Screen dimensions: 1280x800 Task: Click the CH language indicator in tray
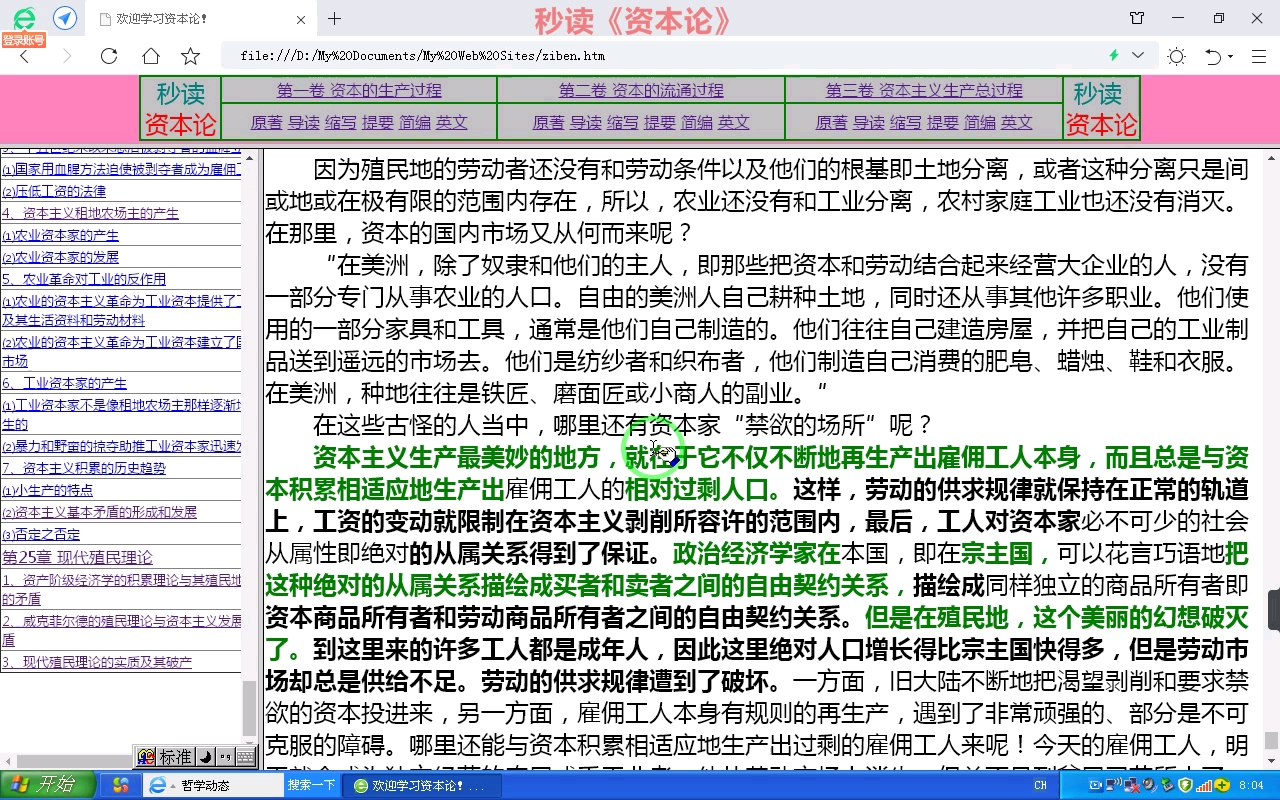pyautogui.click(x=1040, y=786)
